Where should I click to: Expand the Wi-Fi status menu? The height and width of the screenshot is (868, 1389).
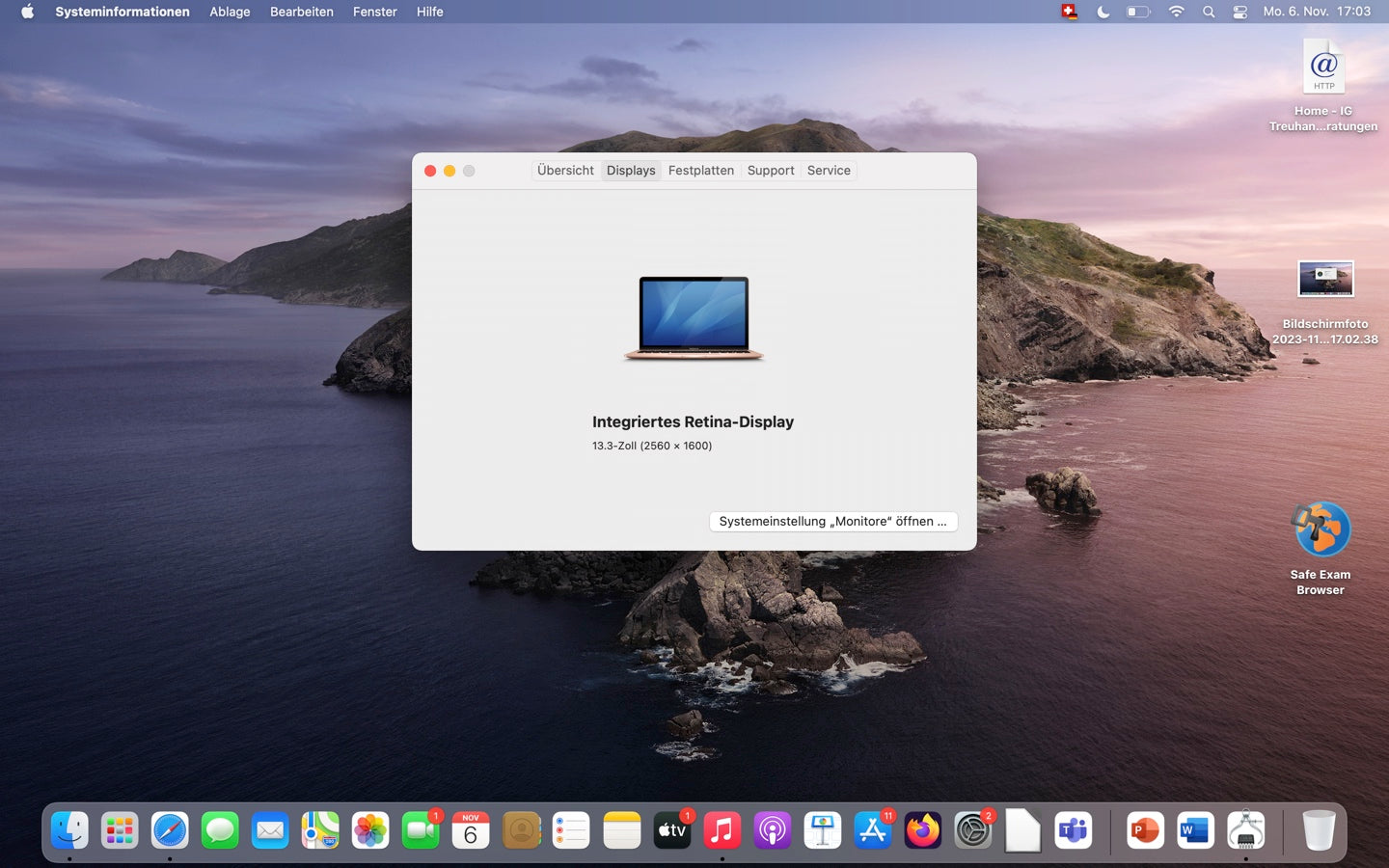coord(1176,12)
